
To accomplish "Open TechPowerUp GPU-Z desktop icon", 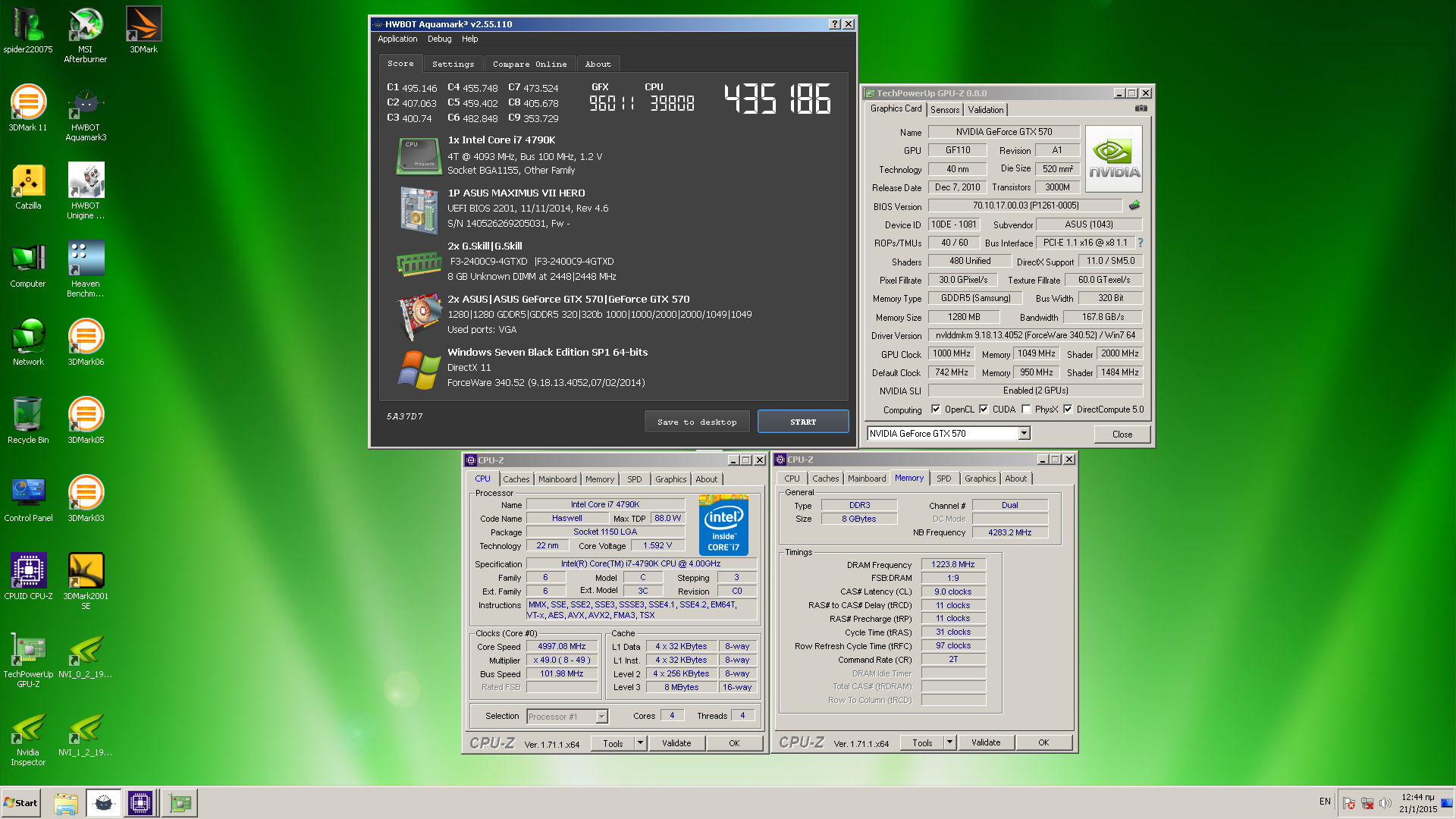I will click(28, 660).
